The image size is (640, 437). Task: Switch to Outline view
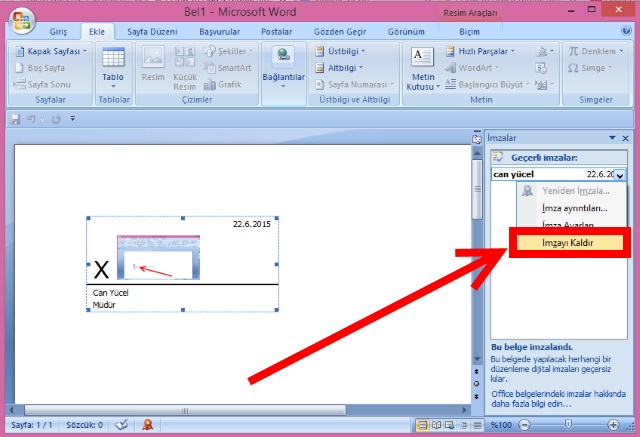point(463,426)
